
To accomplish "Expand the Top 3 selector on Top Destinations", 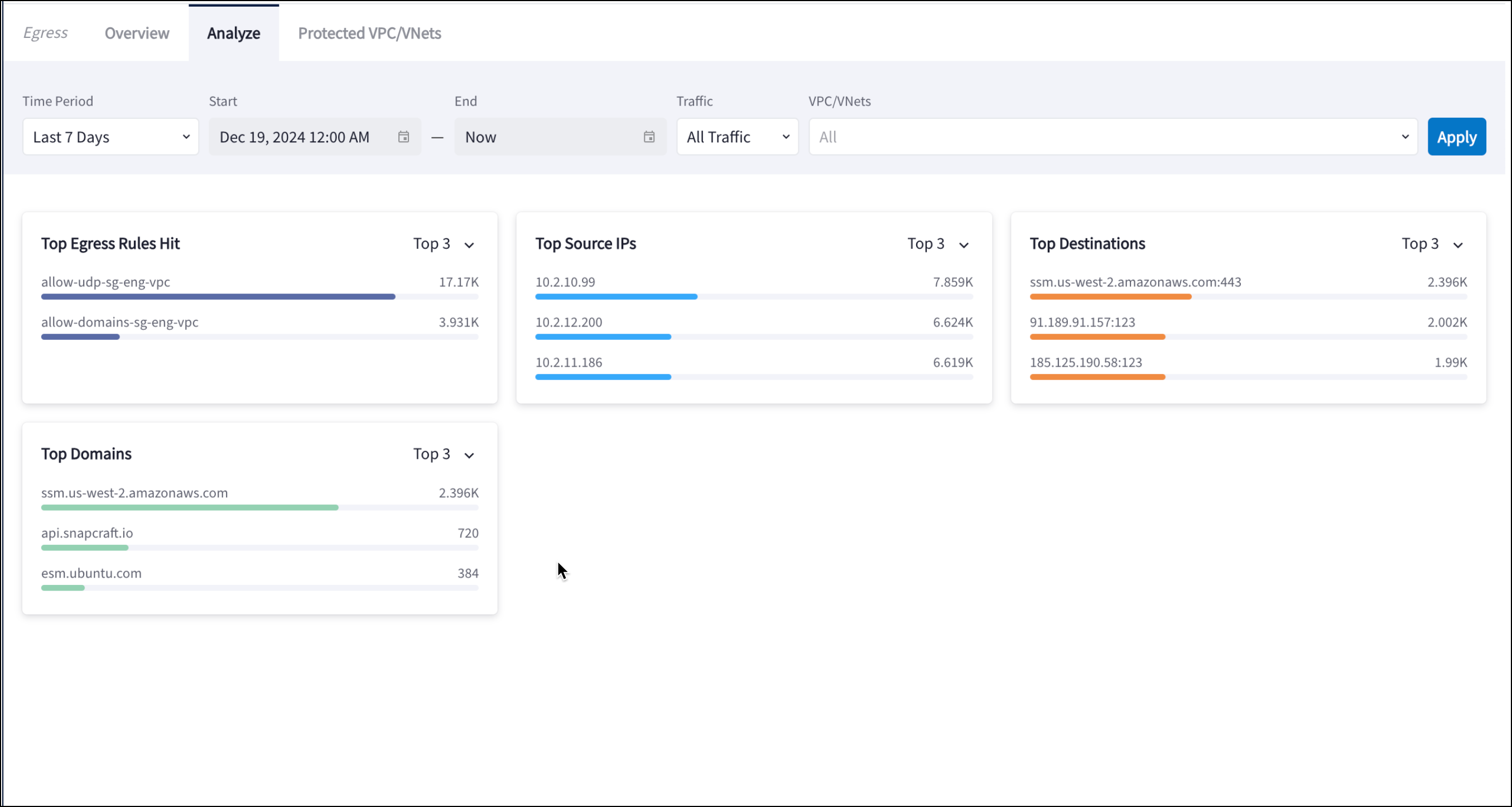I will pos(1433,243).
